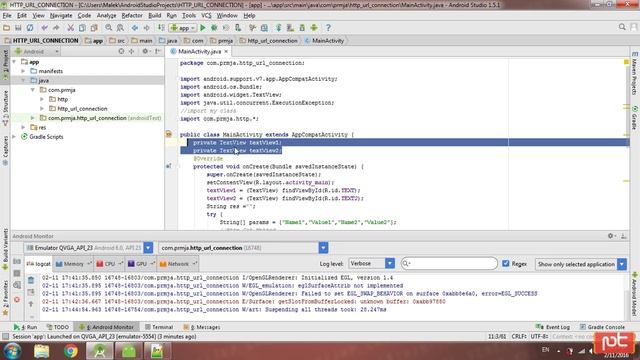Click the File Explorer taskbar icon
This screenshot has height=360, width=640.
[x=42, y=351]
